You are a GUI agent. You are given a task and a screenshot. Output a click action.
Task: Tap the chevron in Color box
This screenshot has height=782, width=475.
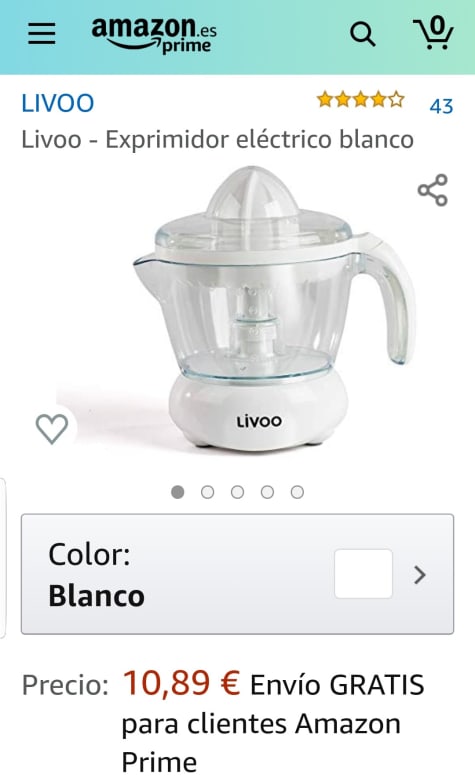point(420,575)
